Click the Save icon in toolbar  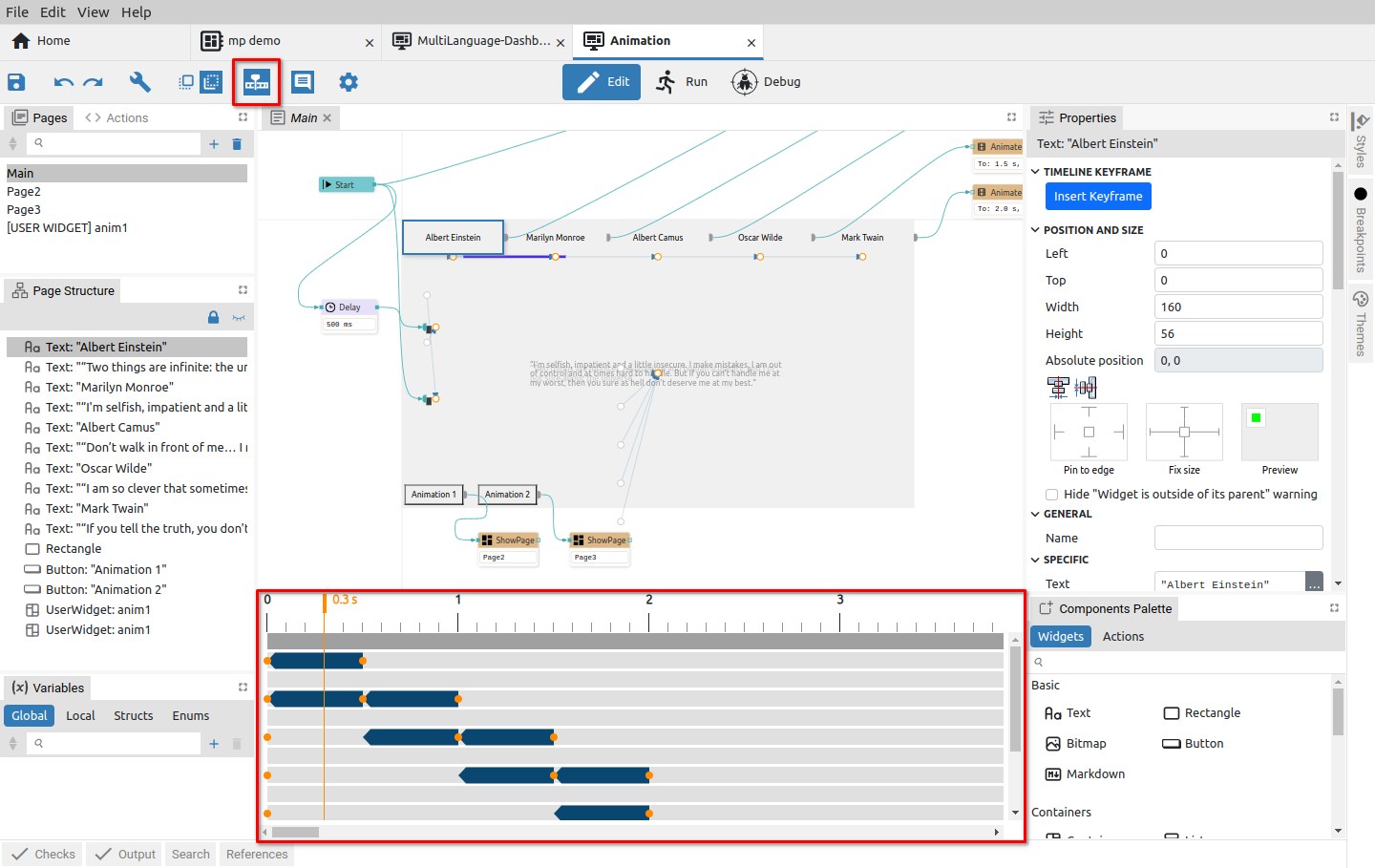[x=16, y=82]
